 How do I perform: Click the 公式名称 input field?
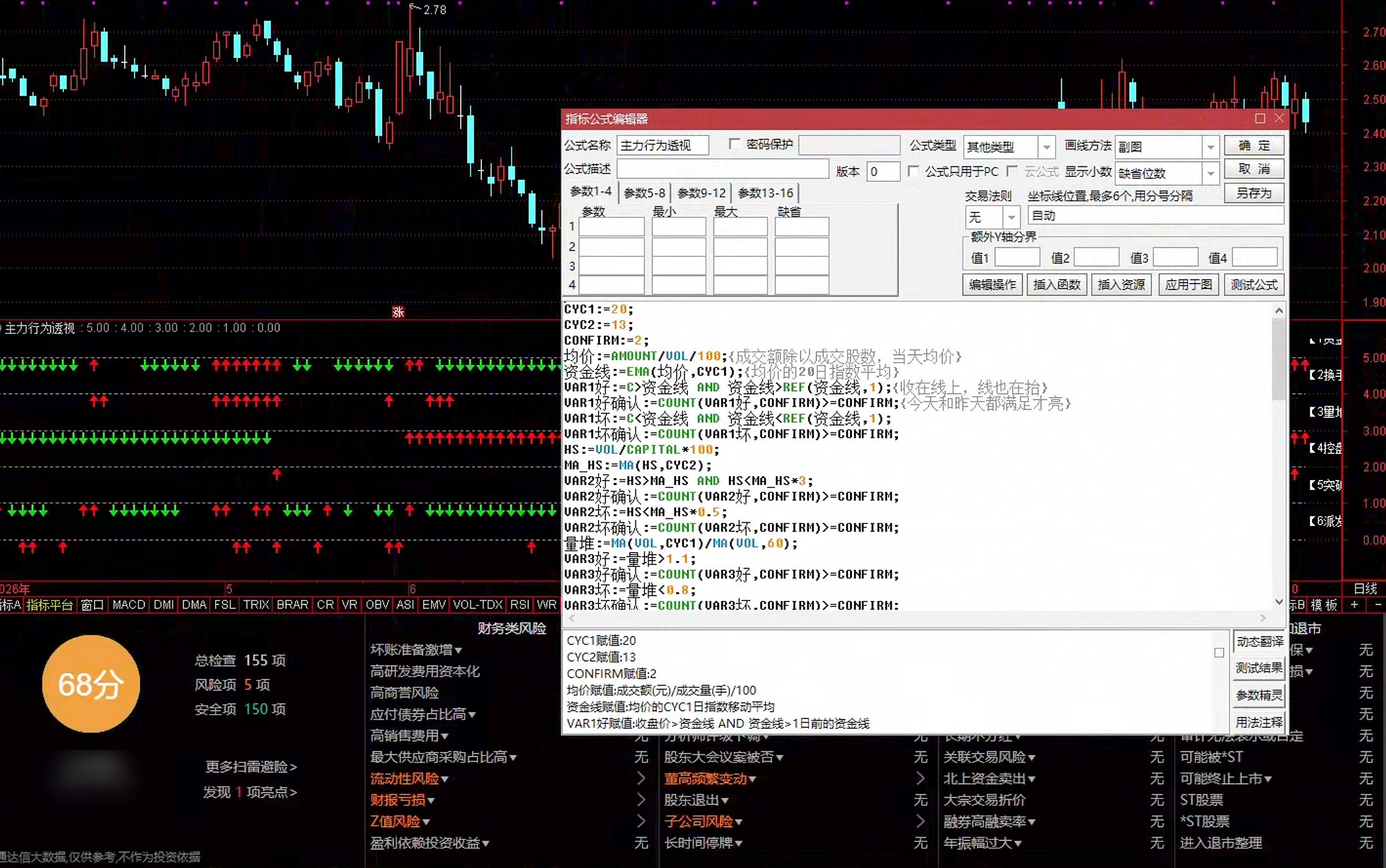pyautogui.click(x=663, y=145)
